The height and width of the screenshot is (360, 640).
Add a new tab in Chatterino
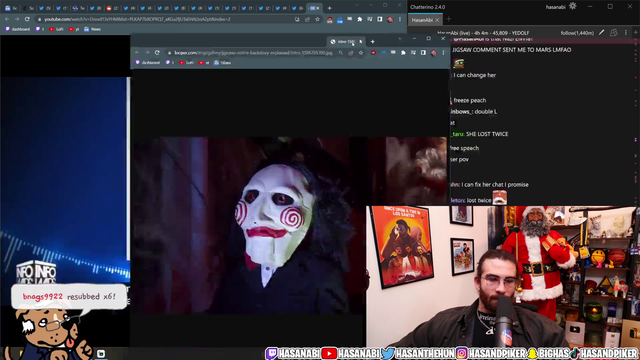pos(449,19)
